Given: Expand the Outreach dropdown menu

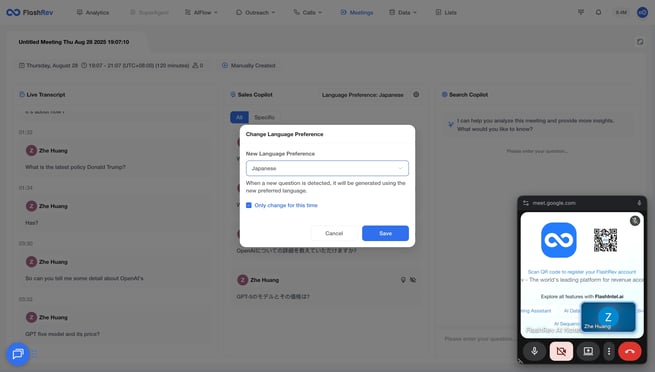Looking at the screenshot, I should 255,13.
